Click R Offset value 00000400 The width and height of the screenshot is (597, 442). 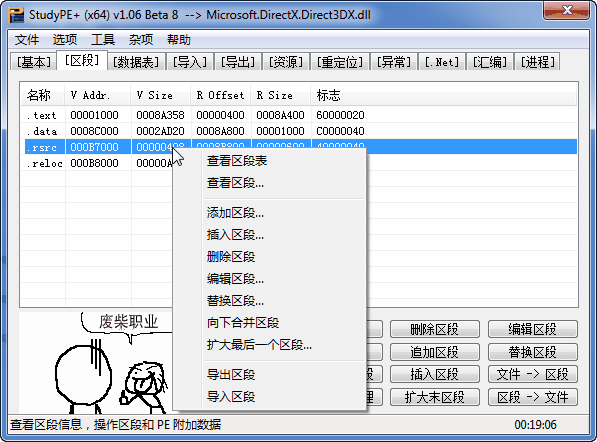tap(220, 115)
